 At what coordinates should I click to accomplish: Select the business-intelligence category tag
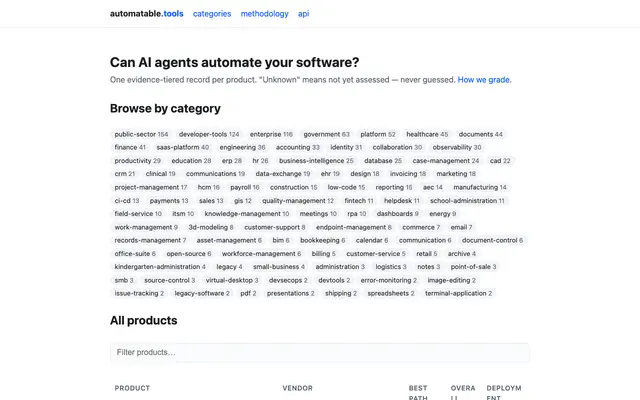316,161
